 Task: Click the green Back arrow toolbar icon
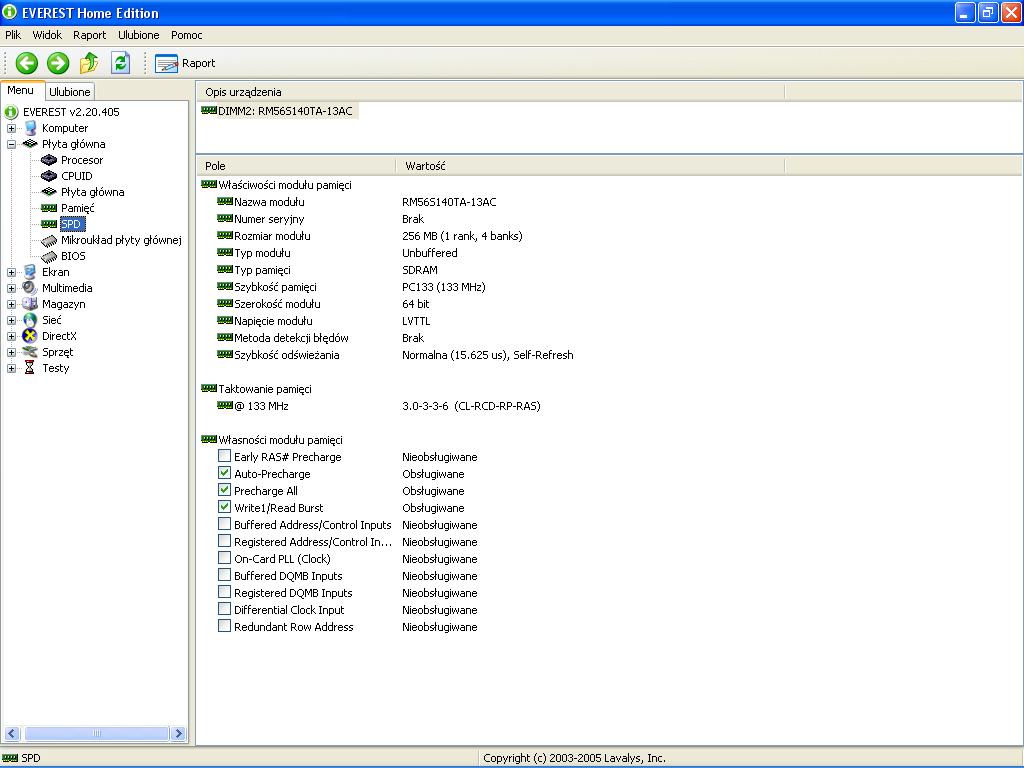point(27,63)
